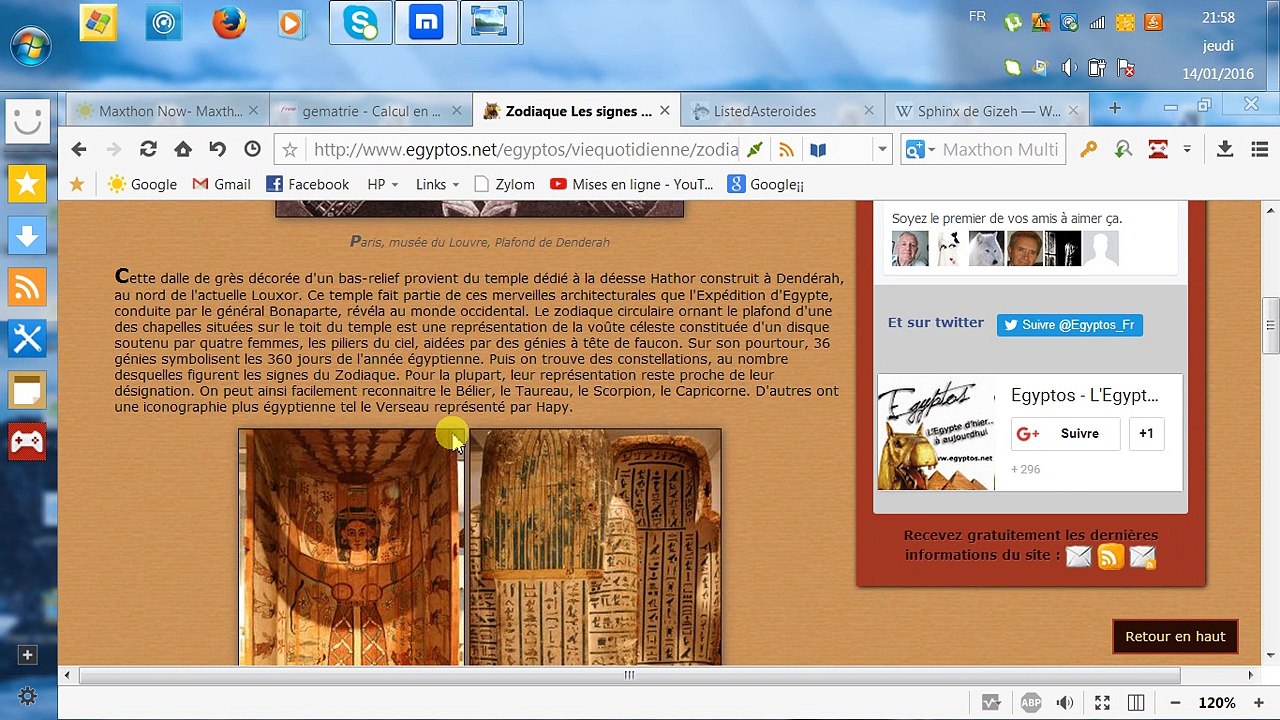Open Google bookmark
Image resolution: width=1280 pixels, height=720 pixels.
142,184
